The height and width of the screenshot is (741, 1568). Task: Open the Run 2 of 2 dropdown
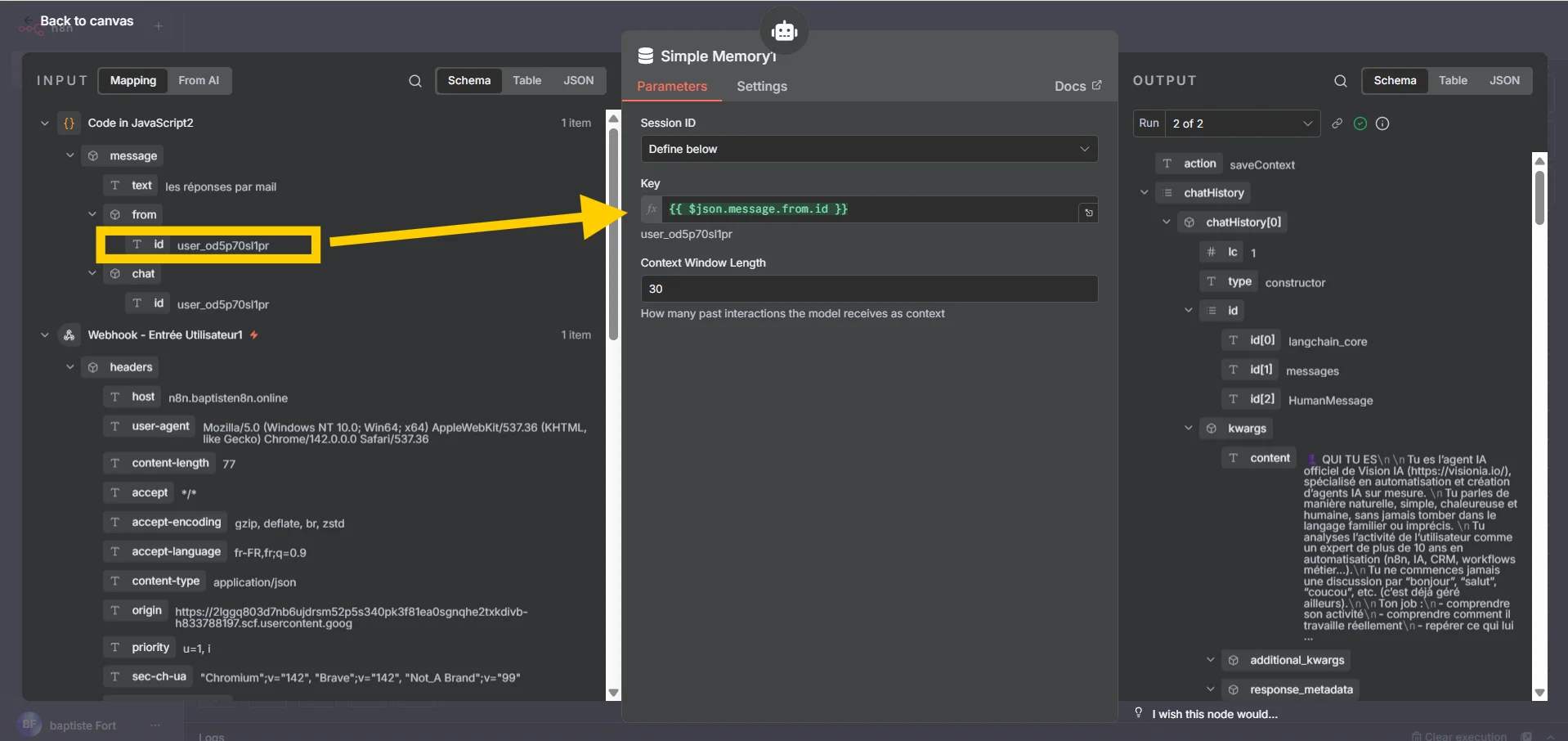tap(1243, 123)
